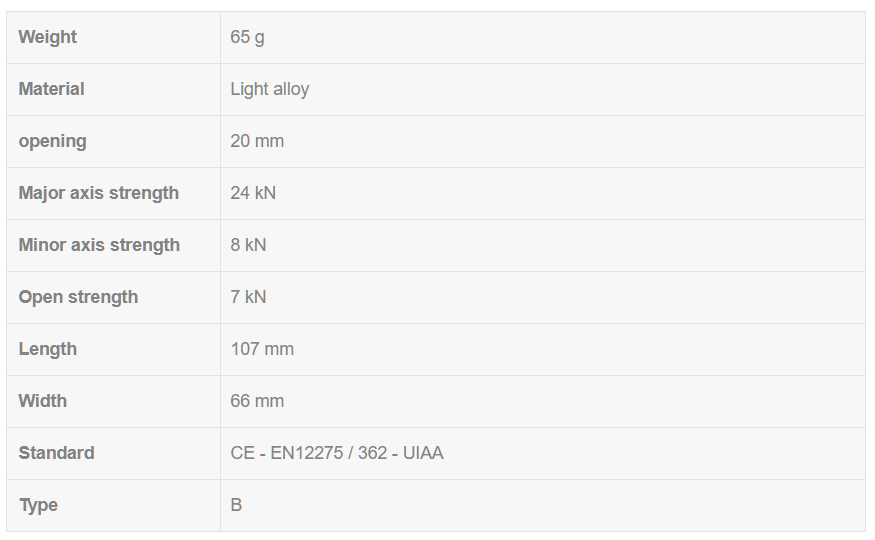Click the Major axis strength label
The image size is (875, 540).
pos(99,193)
